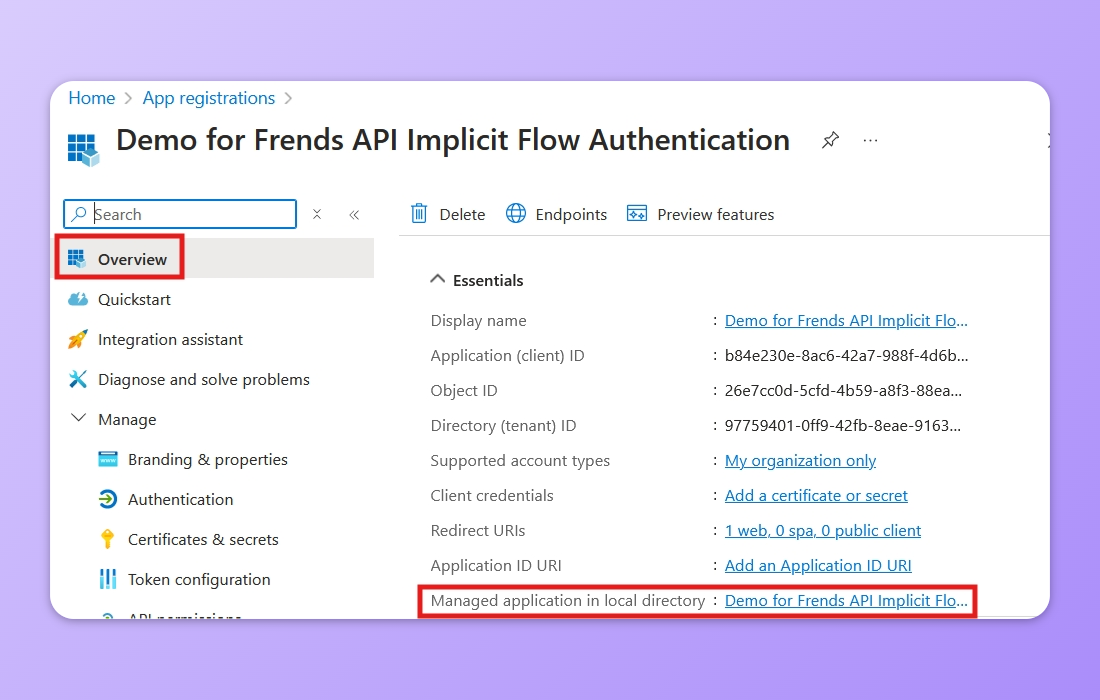
Task: Open the Endpoints toolbar button
Action: pyautogui.click(x=556, y=214)
